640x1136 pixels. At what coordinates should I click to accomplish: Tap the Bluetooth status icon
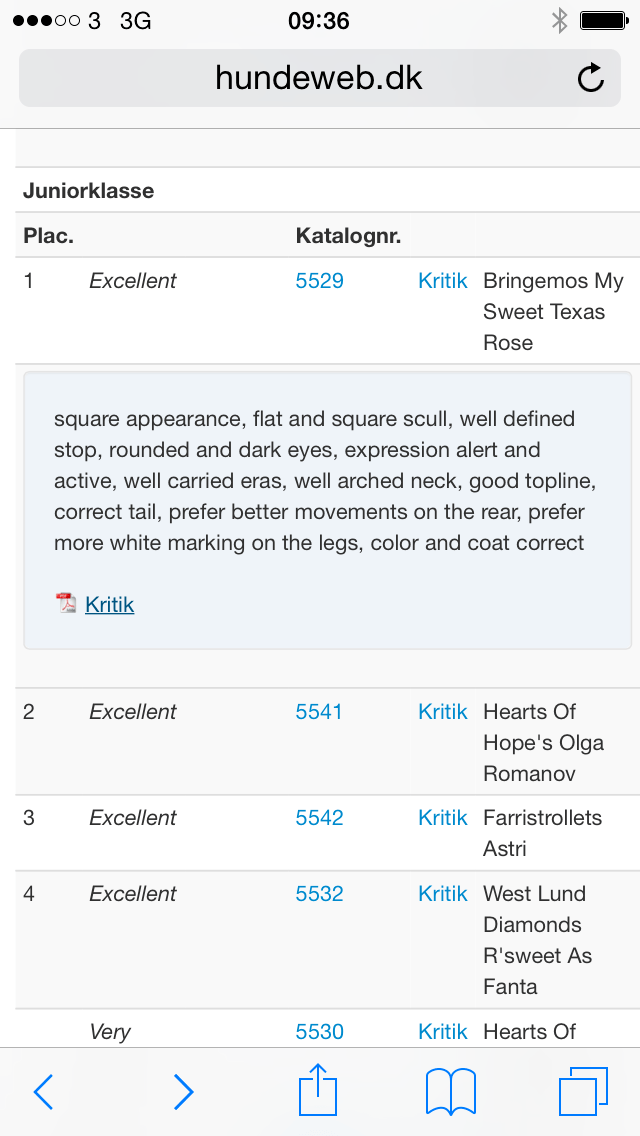point(560,20)
